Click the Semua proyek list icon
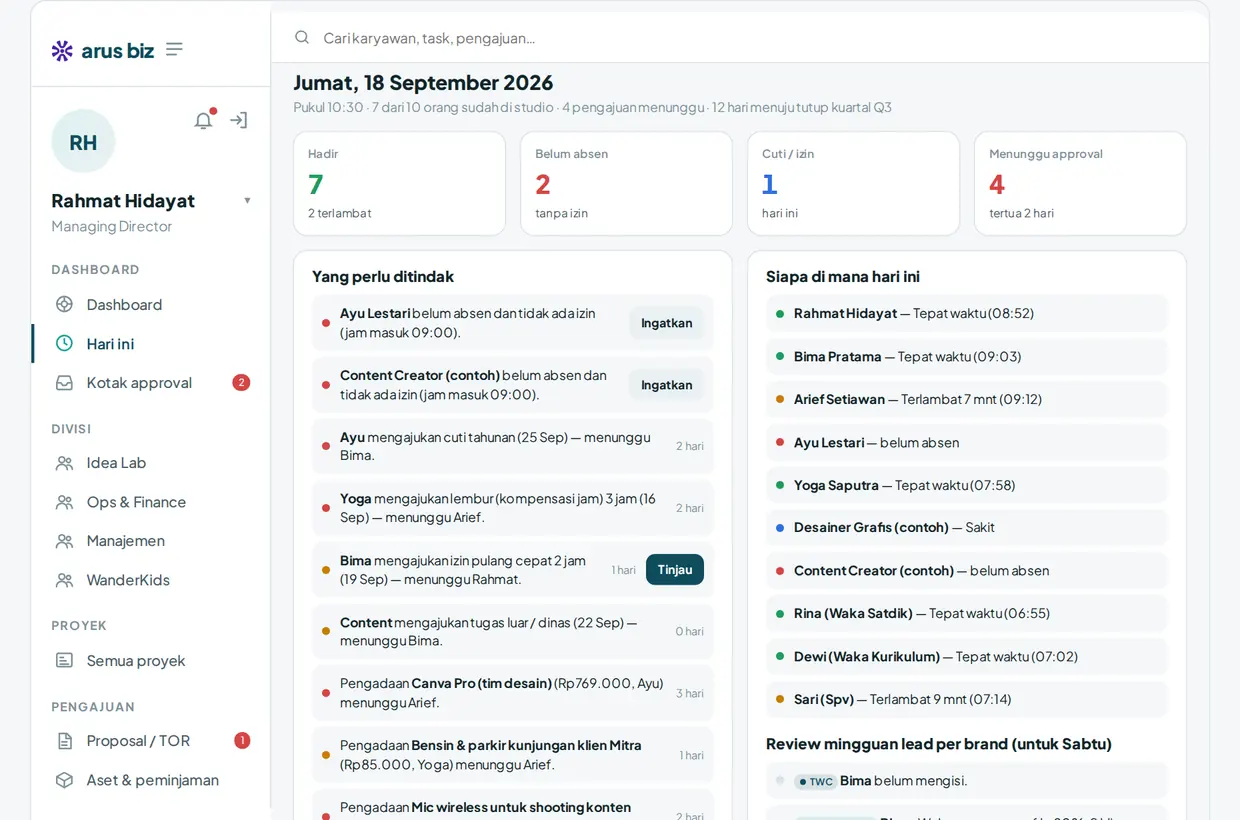 pos(64,660)
